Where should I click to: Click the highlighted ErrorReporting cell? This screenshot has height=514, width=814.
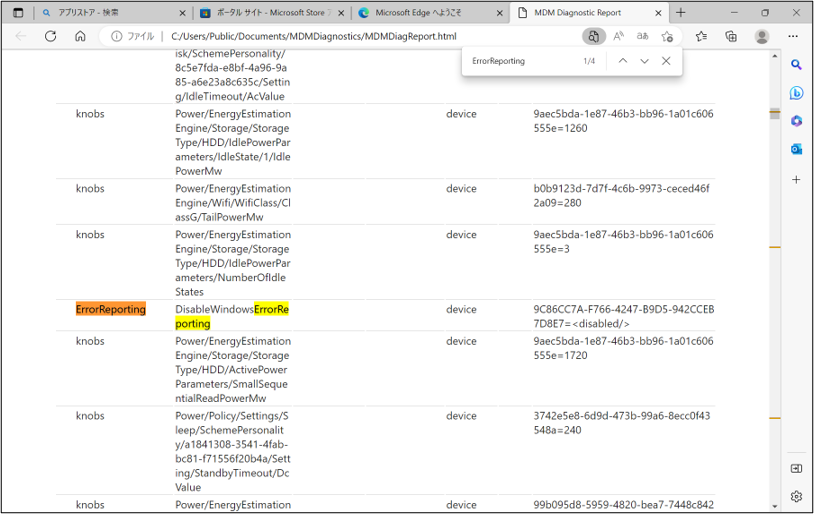click(x=111, y=309)
